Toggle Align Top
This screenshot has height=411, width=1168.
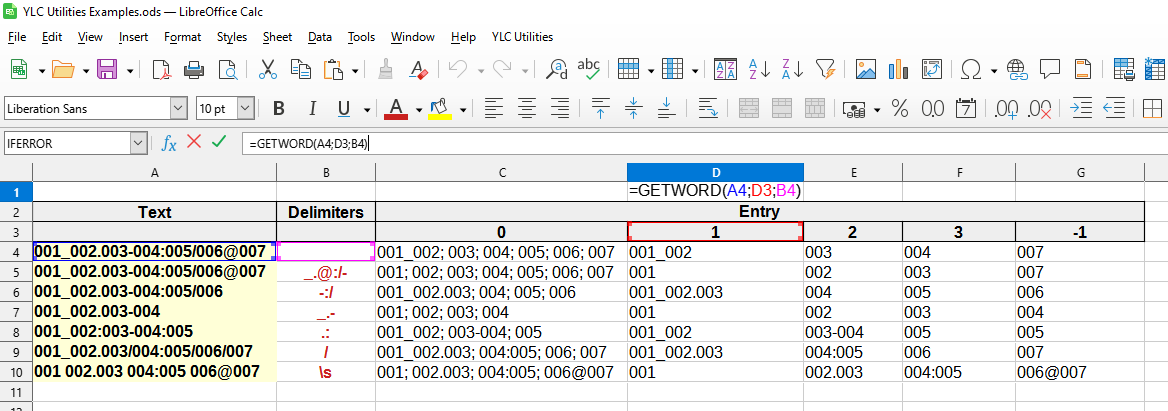click(600, 109)
